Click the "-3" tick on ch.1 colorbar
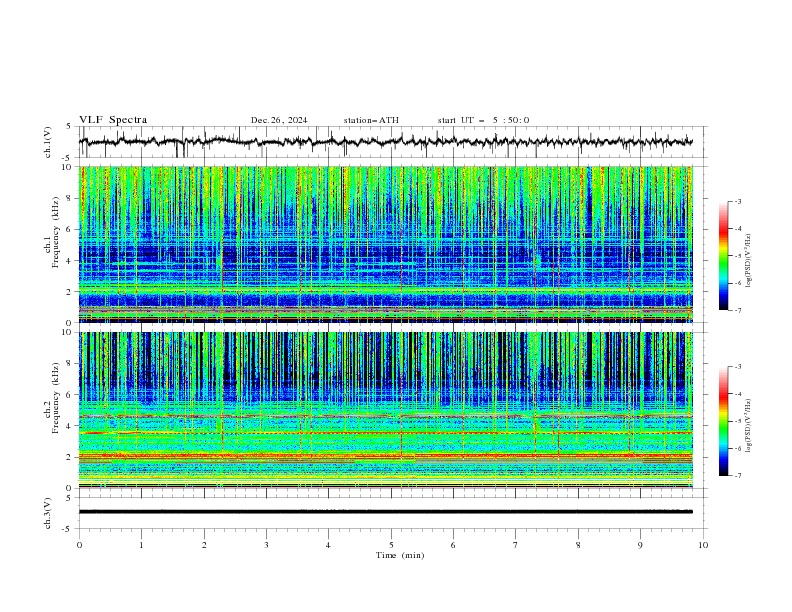The width and height of the screenshot is (792, 612). [x=737, y=201]
